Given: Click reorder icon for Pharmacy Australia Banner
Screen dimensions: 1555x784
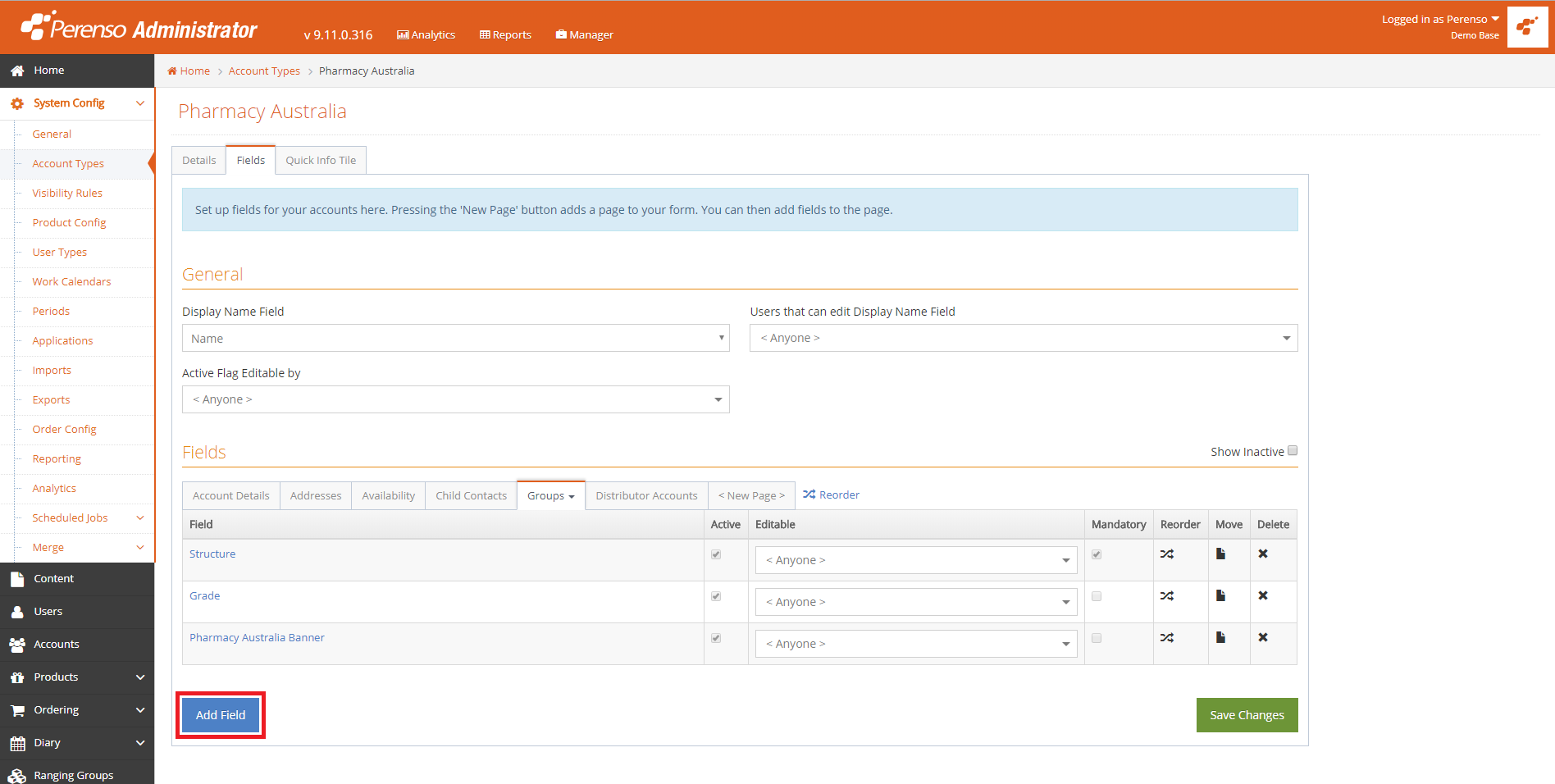Looking at the screenshot, I should 1167,638.
